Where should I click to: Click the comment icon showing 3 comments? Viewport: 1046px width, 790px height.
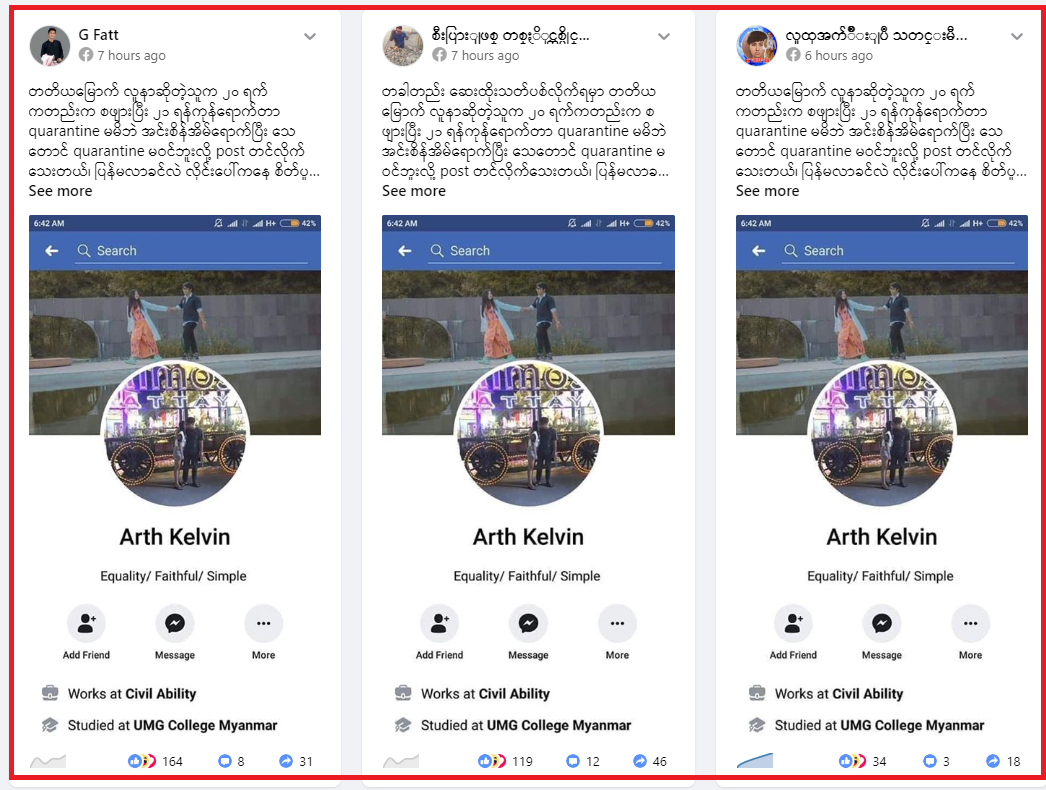tap(929, 761)
